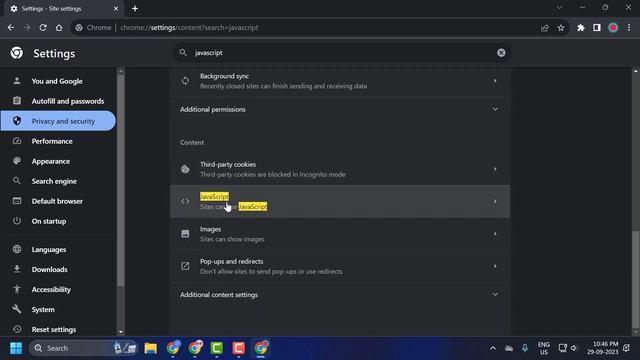This screenshot has height=360, width=640.
Task: Open Default browser settings
Action: pos(58,201)
